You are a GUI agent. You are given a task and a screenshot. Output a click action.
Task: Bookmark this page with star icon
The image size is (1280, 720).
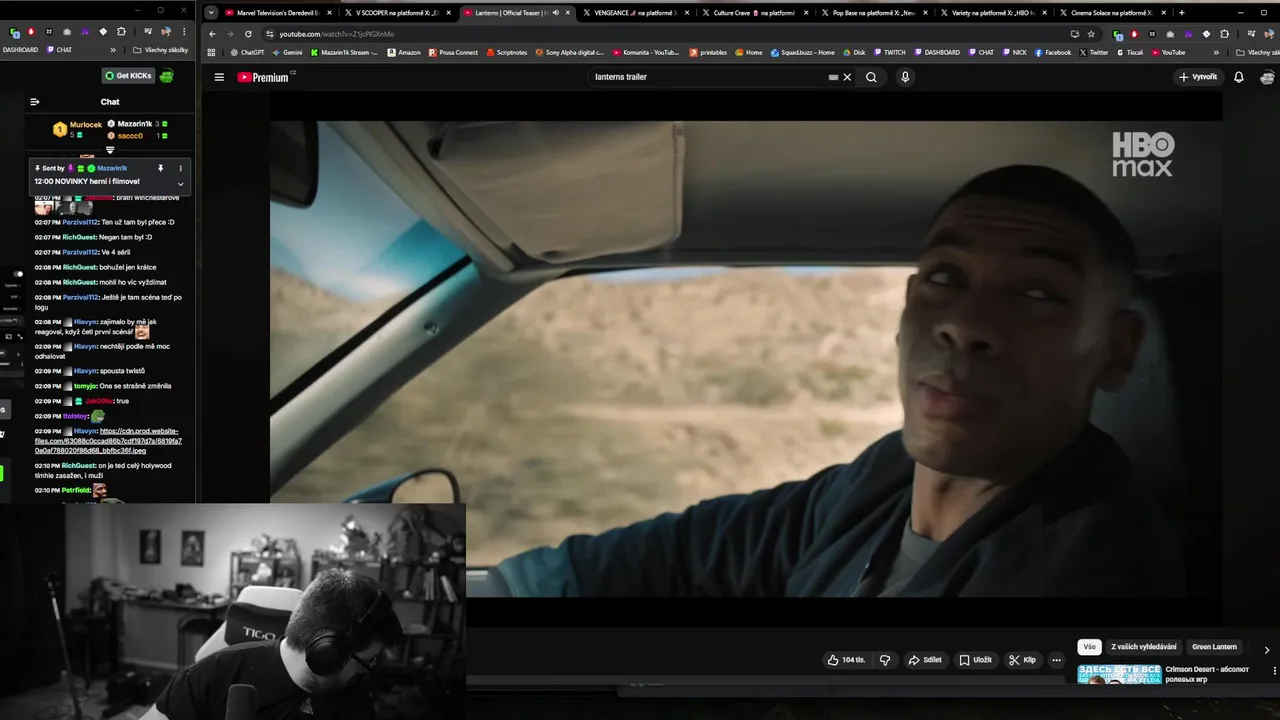[x=1091, y=34]
